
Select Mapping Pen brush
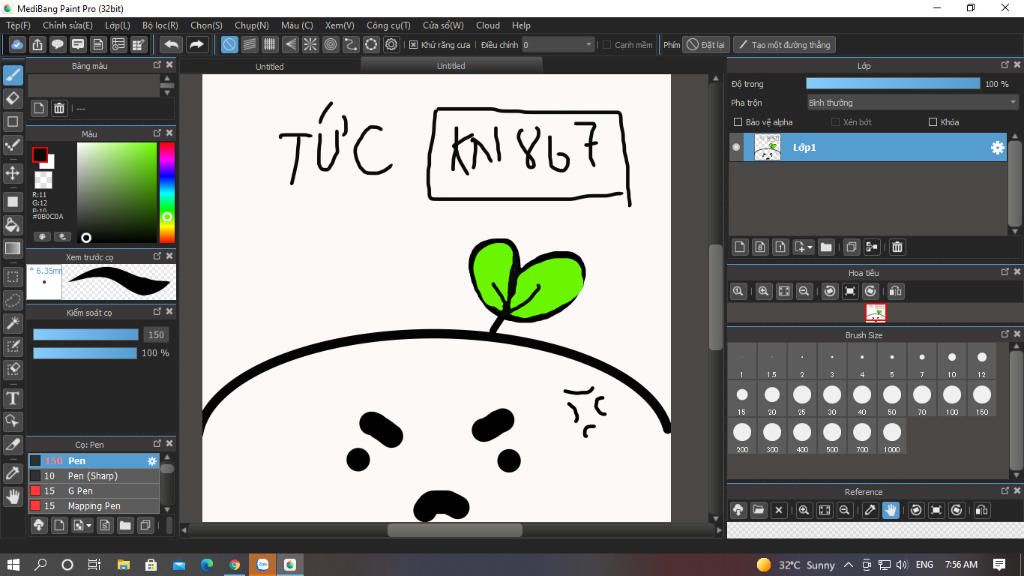click(x=93, y=505)
